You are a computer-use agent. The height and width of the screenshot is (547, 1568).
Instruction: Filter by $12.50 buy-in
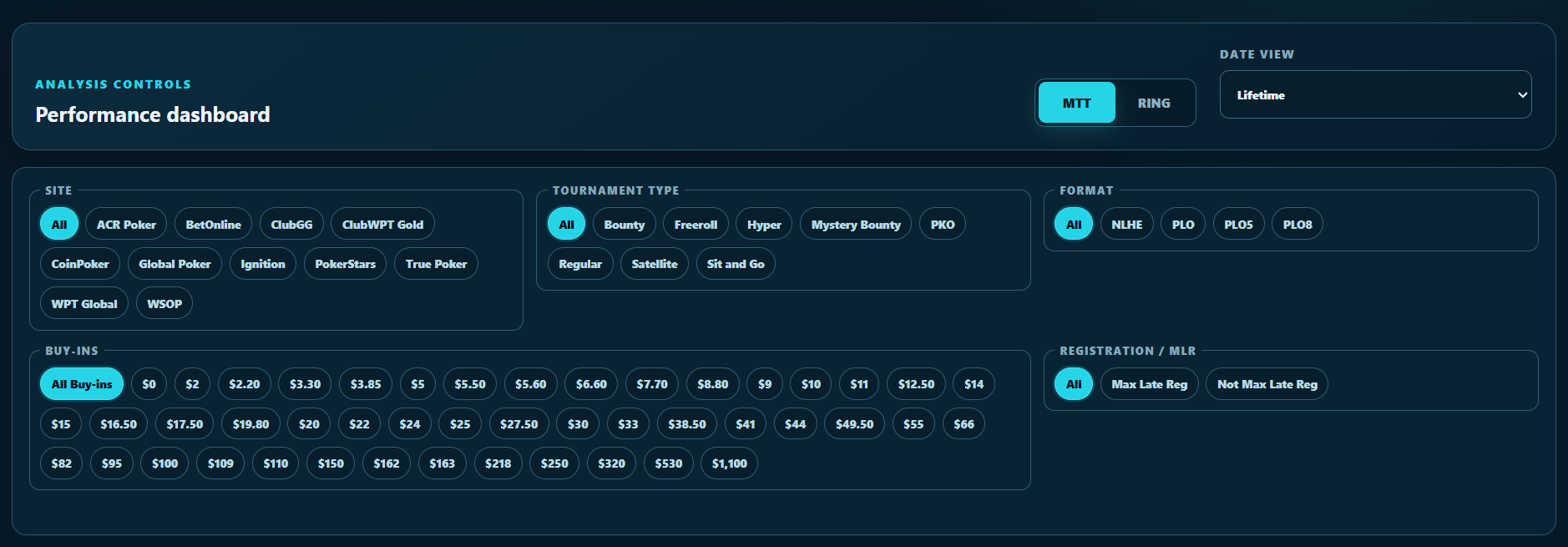pyautogui.click(x=916, y=384)
